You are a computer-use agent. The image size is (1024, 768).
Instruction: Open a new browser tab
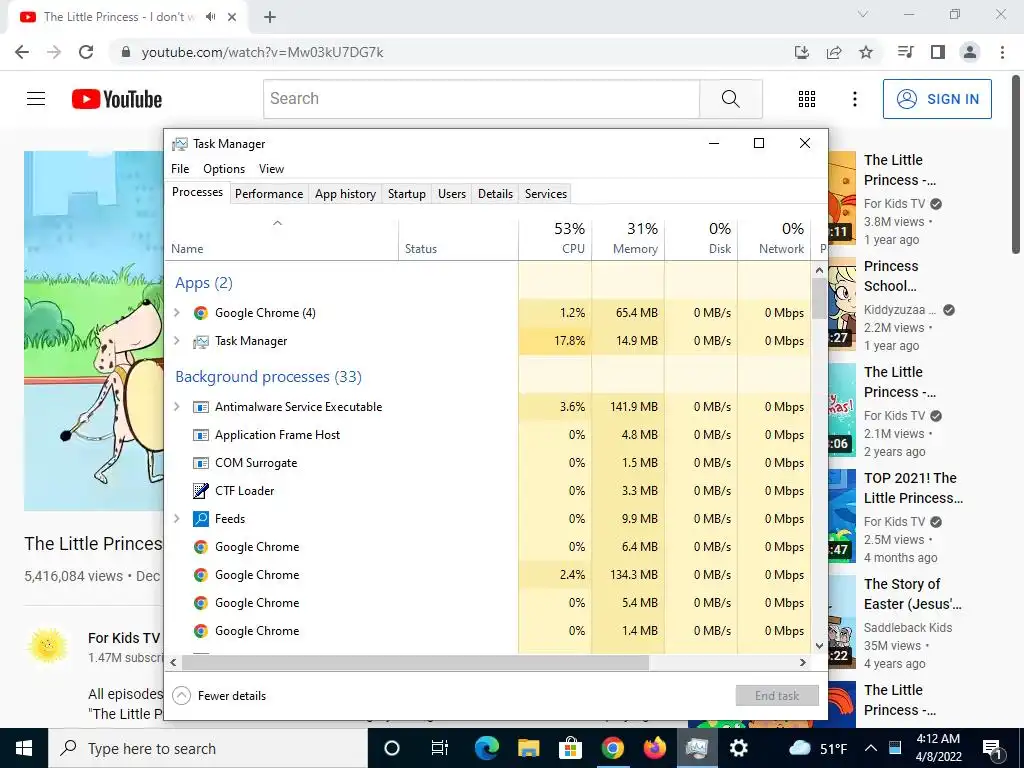coord(270,17)
